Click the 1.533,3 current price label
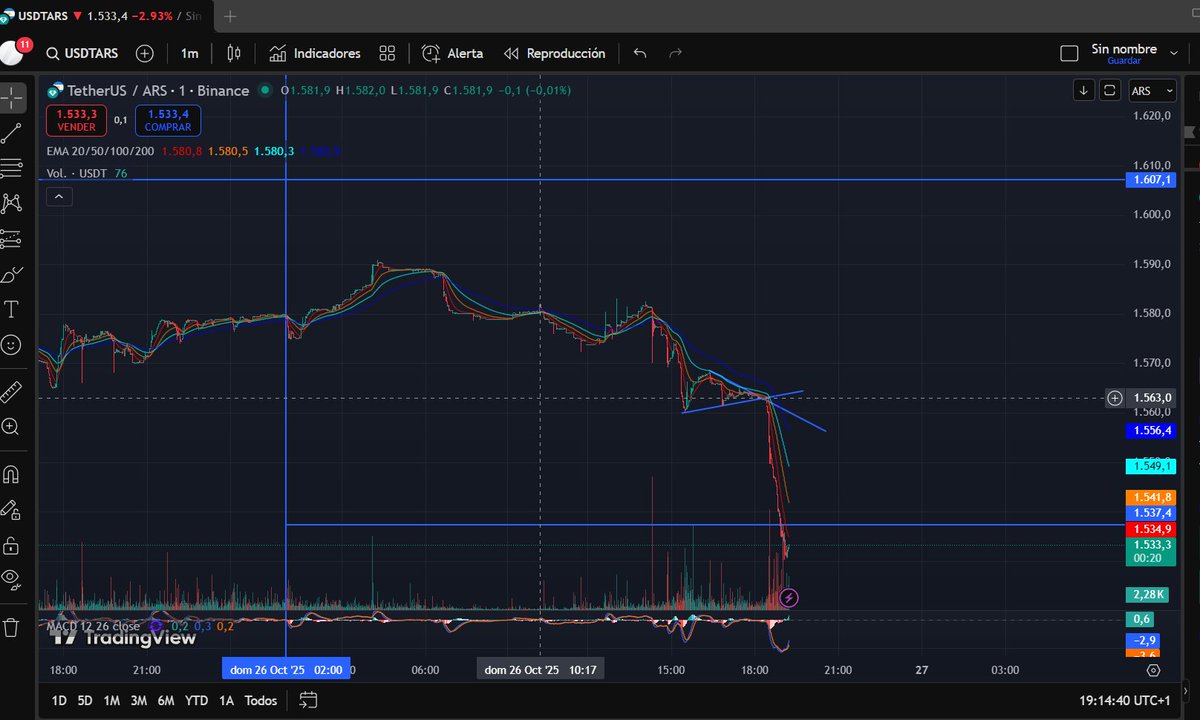The width and height of the screenshot is (1200, 720). pyautogui.click(x=1151, y=551)
